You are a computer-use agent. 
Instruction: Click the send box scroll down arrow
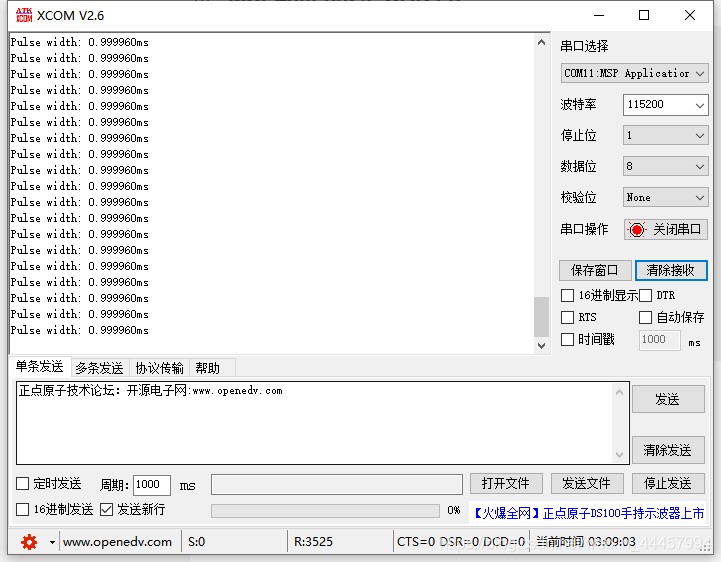tap(619, 455)
